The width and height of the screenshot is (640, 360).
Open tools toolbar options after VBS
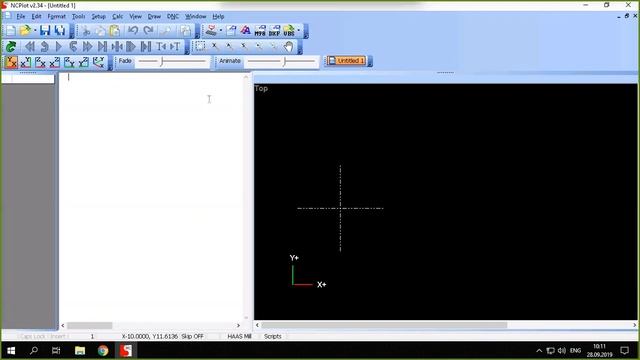click(x=306, y=31)
